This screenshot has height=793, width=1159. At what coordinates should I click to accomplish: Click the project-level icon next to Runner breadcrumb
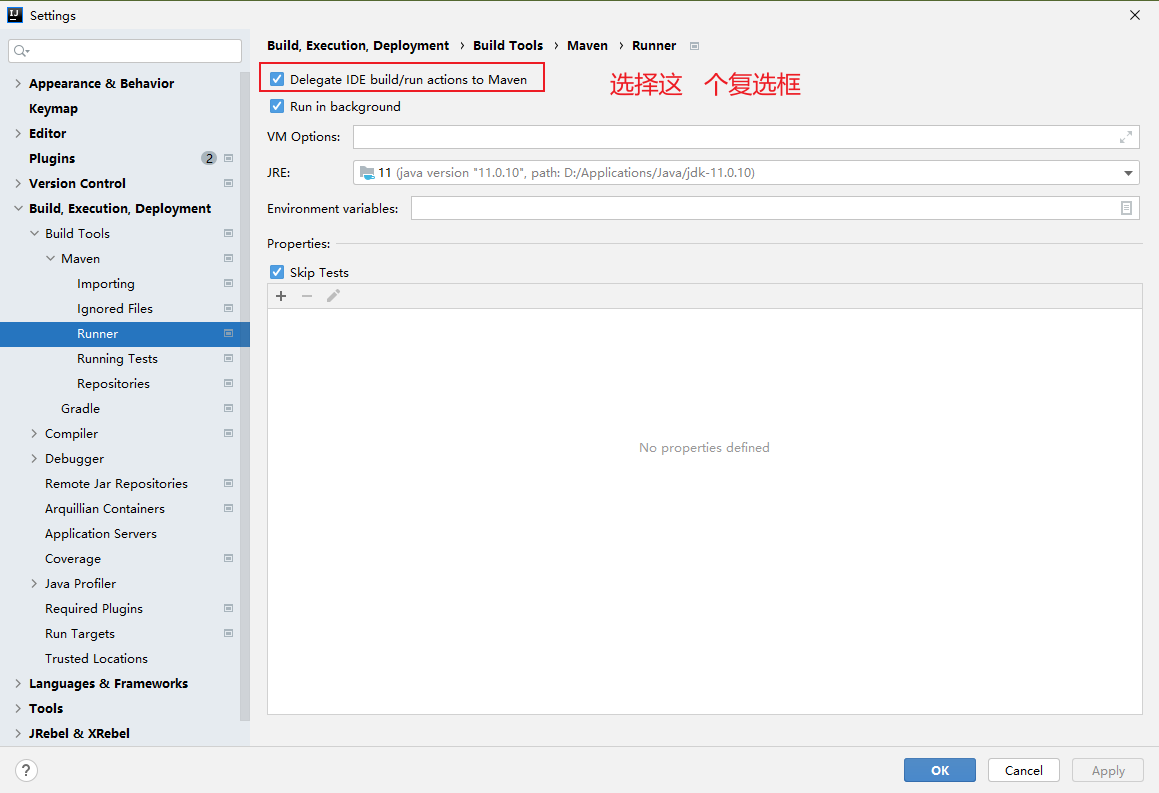(694, 46)
